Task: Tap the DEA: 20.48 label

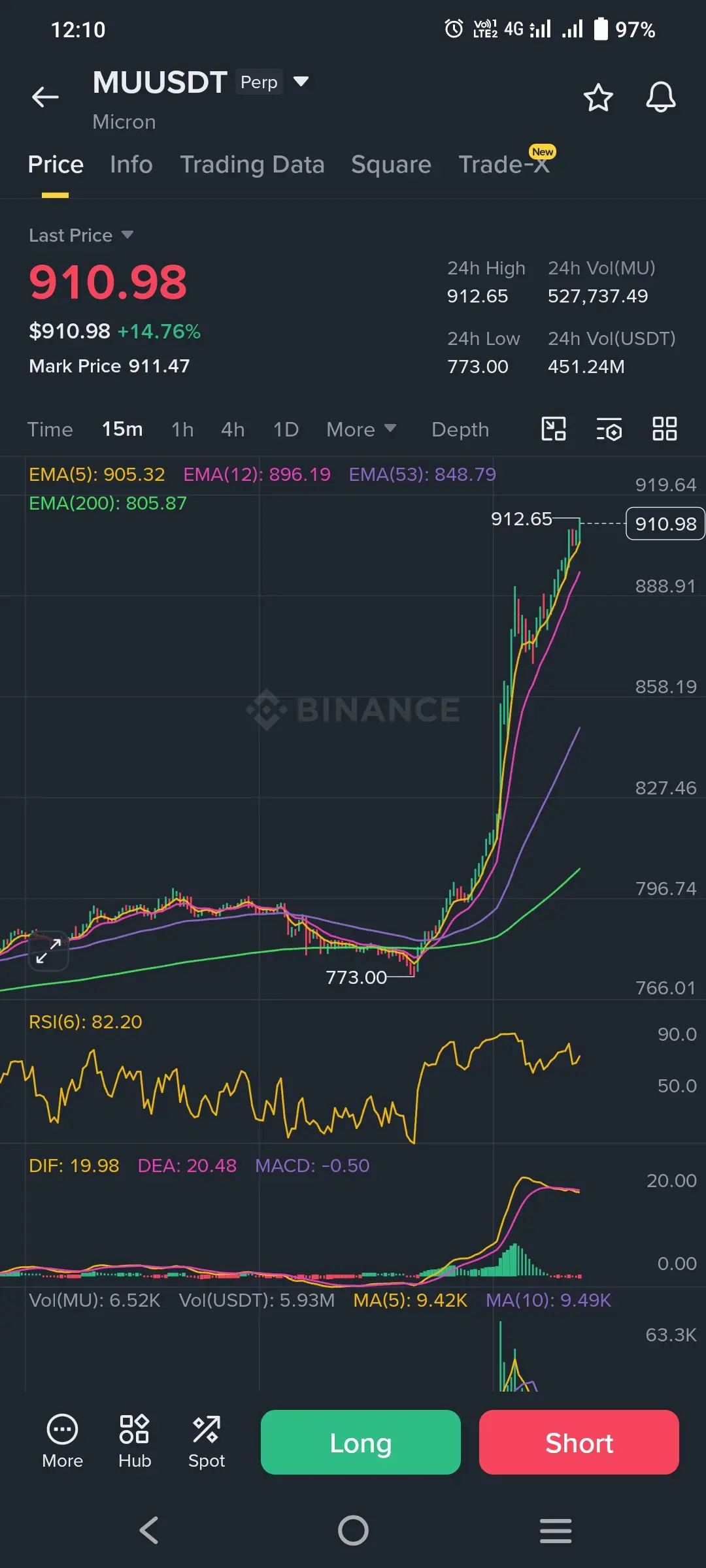Action: (x=187, y=1166)
